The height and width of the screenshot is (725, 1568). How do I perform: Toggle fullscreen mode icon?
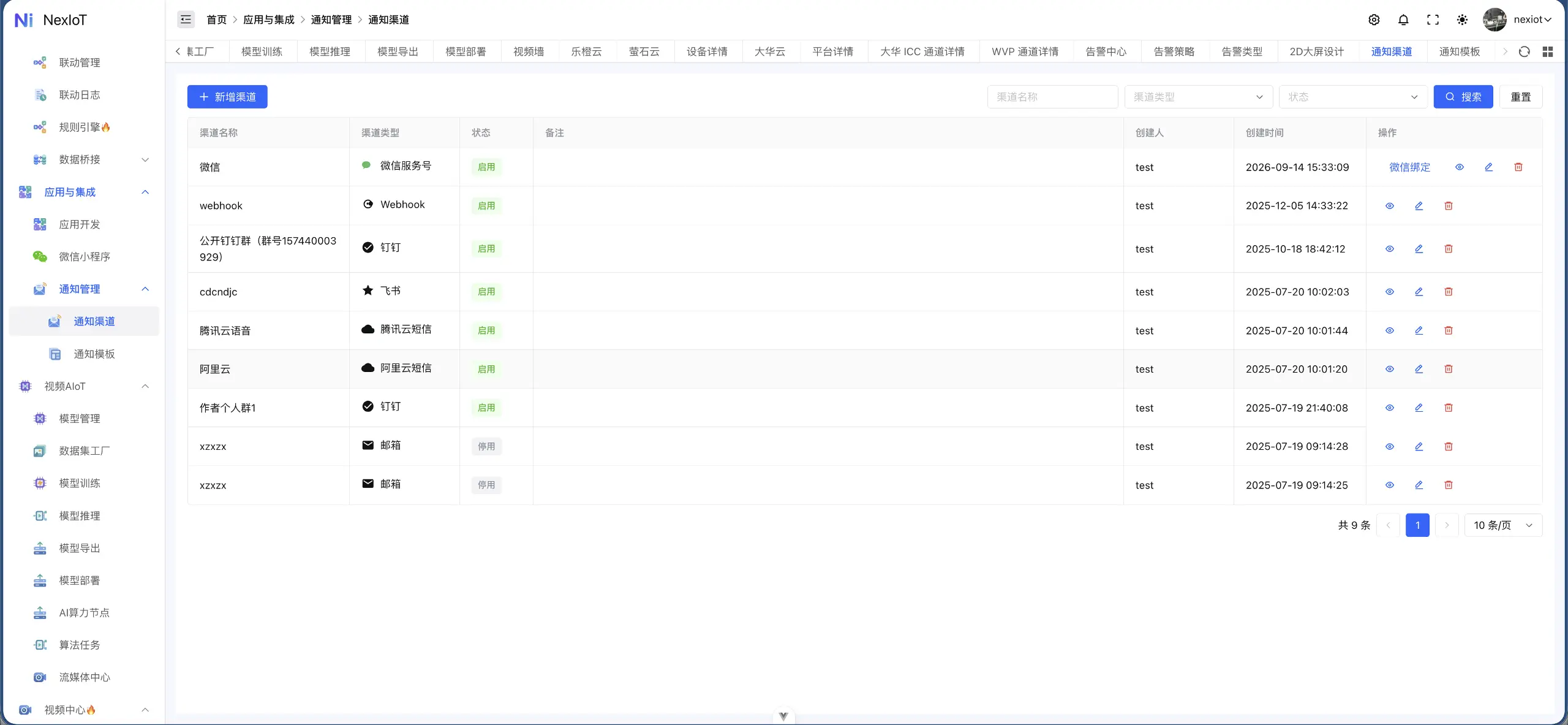(x=1433, y=20)
